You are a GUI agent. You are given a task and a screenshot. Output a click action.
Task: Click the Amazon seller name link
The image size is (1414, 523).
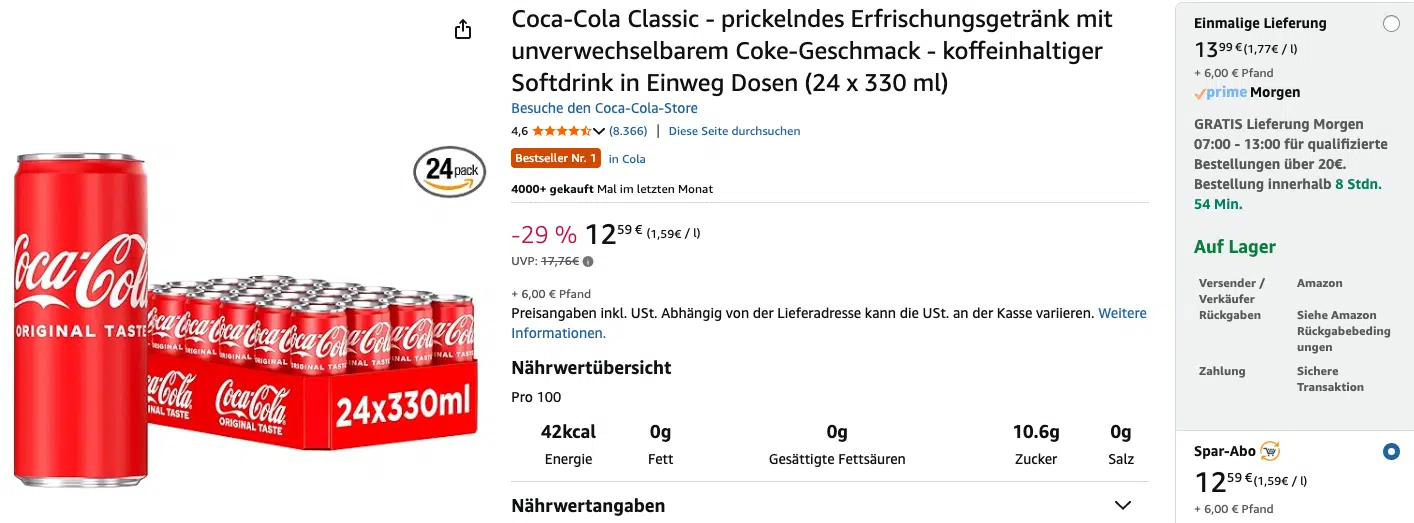(1319, 283)
